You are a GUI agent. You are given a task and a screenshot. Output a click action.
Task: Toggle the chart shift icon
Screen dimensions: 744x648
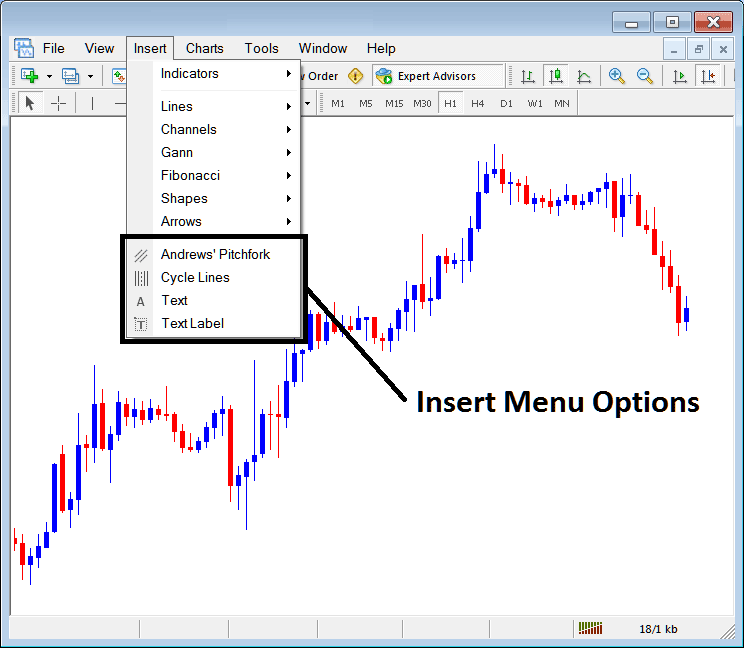(709, 76)
